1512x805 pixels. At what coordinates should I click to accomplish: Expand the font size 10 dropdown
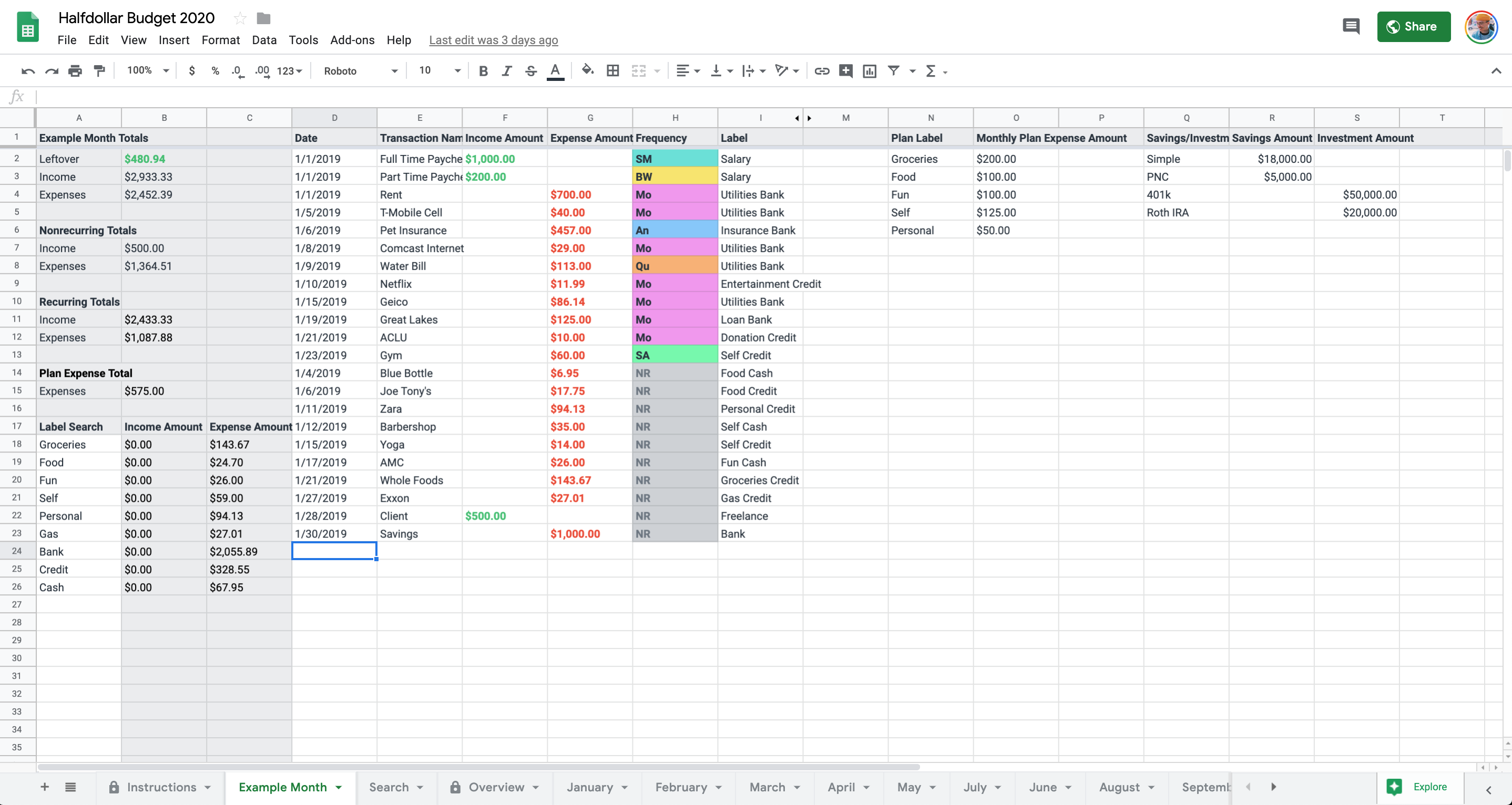click(439, 70)
